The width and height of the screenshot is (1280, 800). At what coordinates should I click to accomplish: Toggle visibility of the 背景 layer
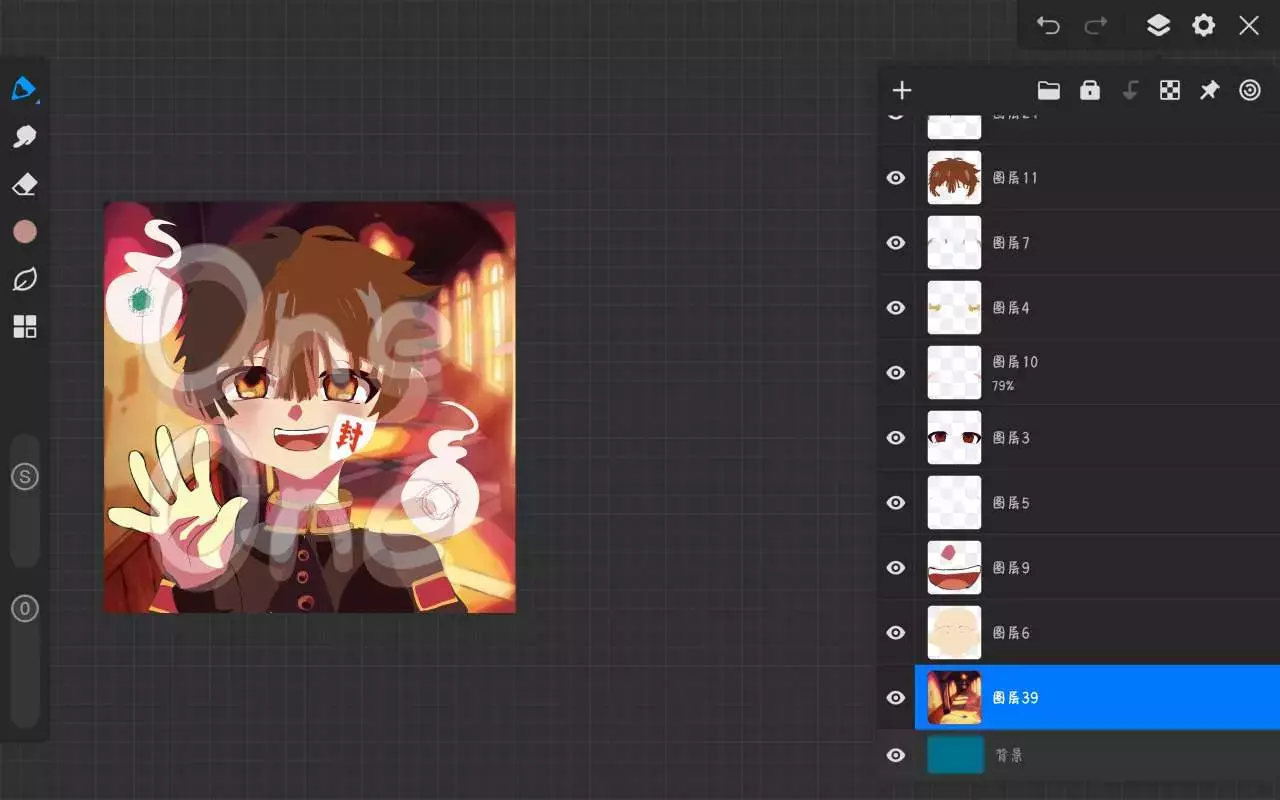click(896, 756)
